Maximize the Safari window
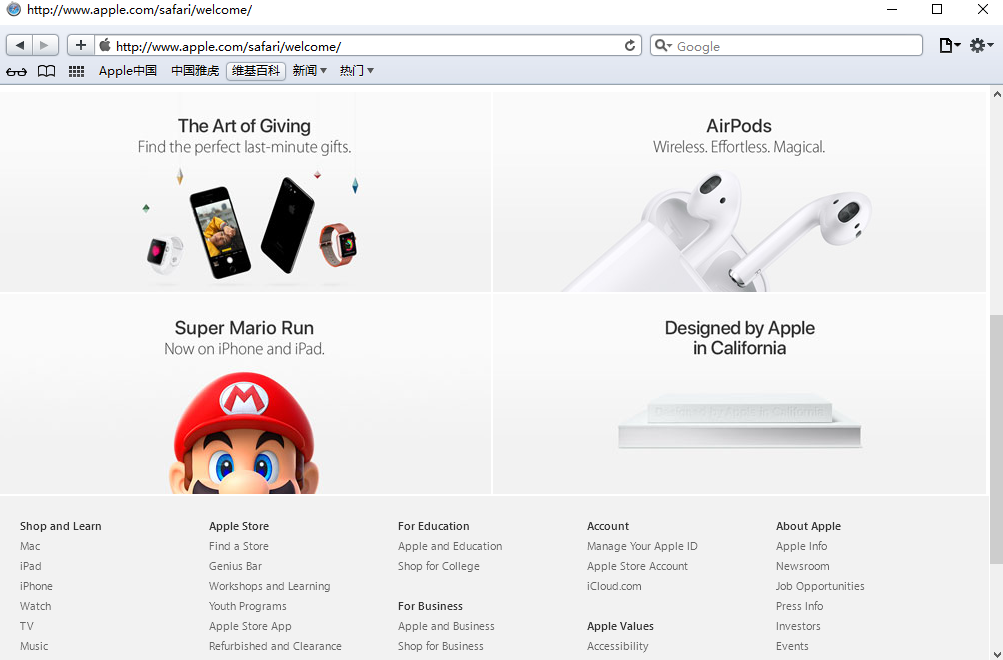The image size is (1003, 660). point(937,9)
